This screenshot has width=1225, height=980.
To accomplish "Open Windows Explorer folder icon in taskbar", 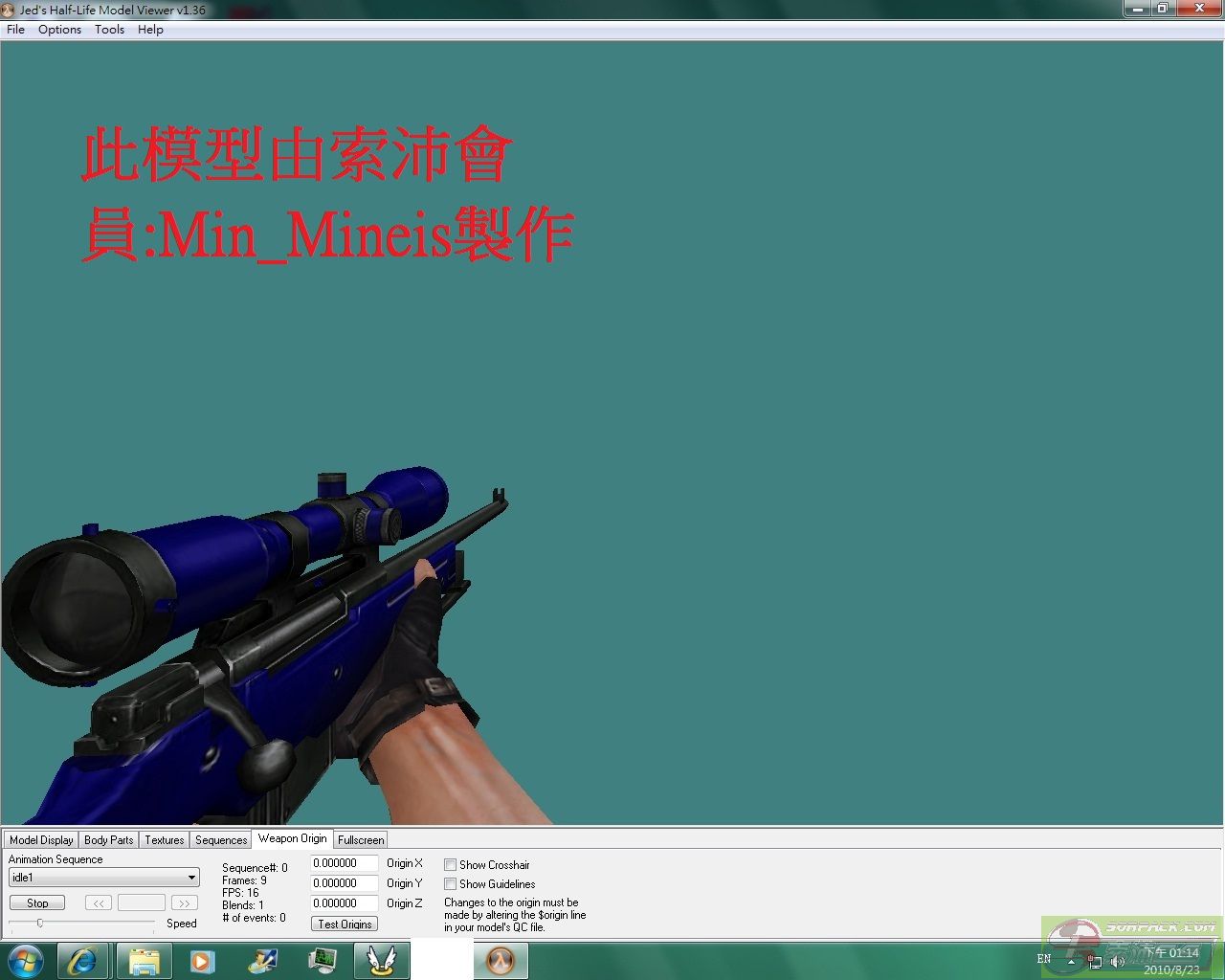I will [144, 960].
